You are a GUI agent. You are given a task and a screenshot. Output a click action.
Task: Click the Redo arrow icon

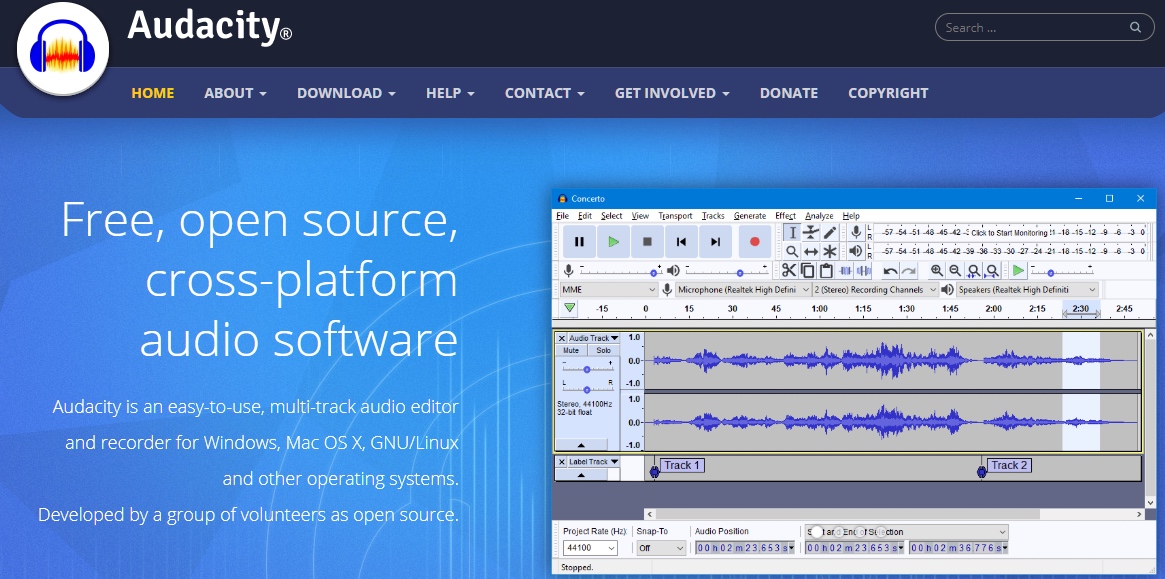(x=908, y=271)
